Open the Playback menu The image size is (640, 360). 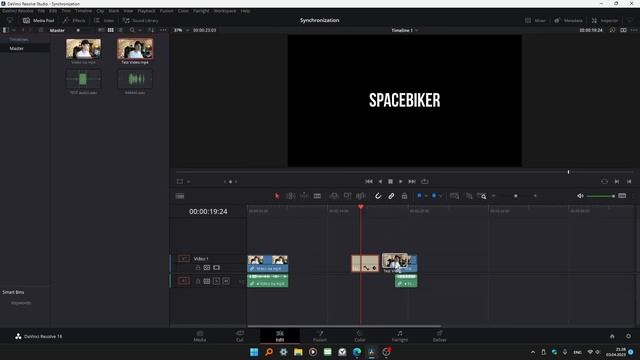146,11
